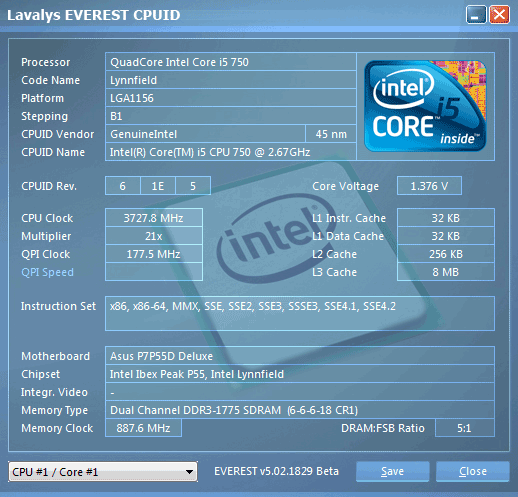Open the CPU #1 / Core #1 dropdown
518x497 pixels.
click(x=103, y=472)
